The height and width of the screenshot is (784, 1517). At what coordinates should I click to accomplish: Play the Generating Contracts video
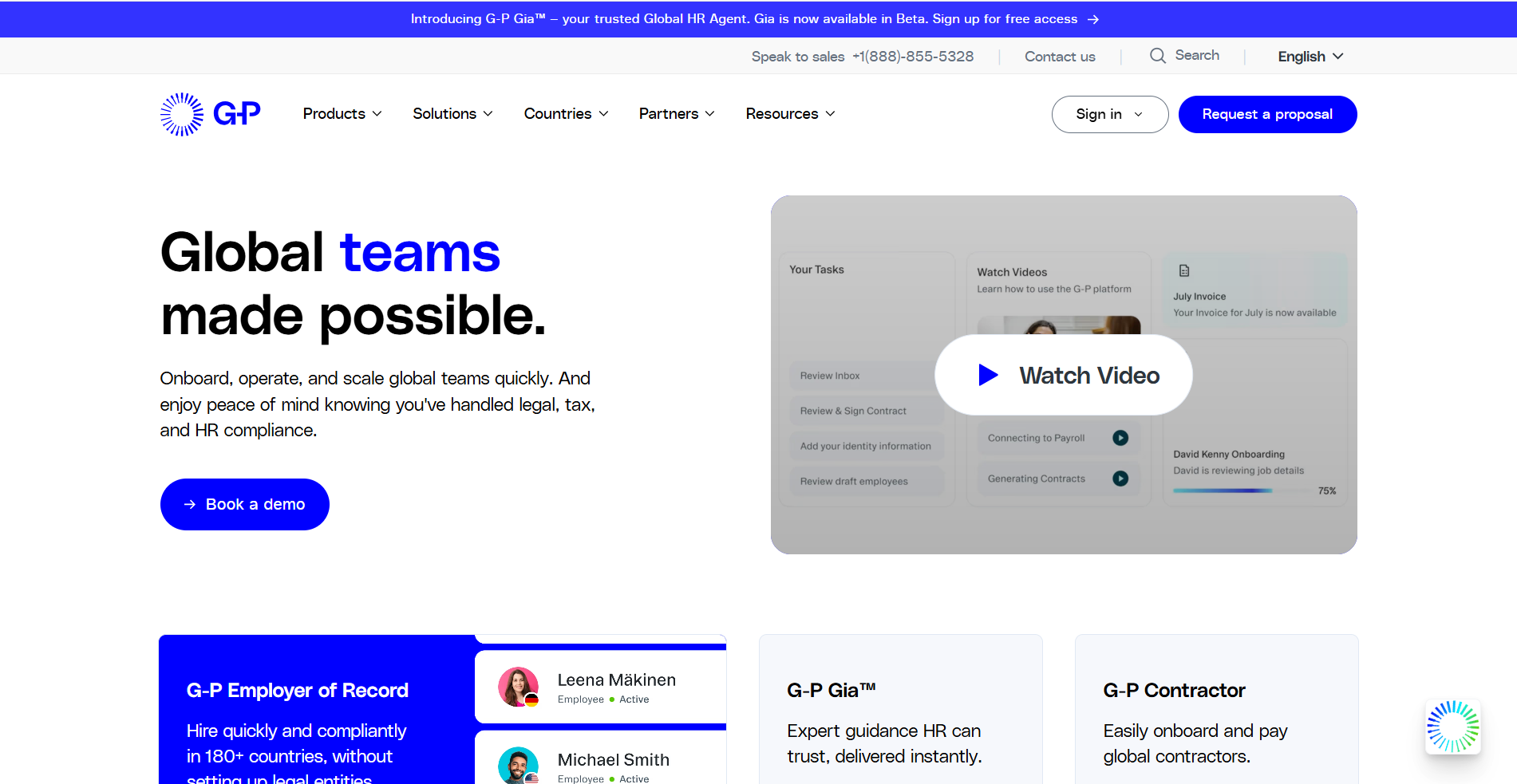pos(1120,479)
